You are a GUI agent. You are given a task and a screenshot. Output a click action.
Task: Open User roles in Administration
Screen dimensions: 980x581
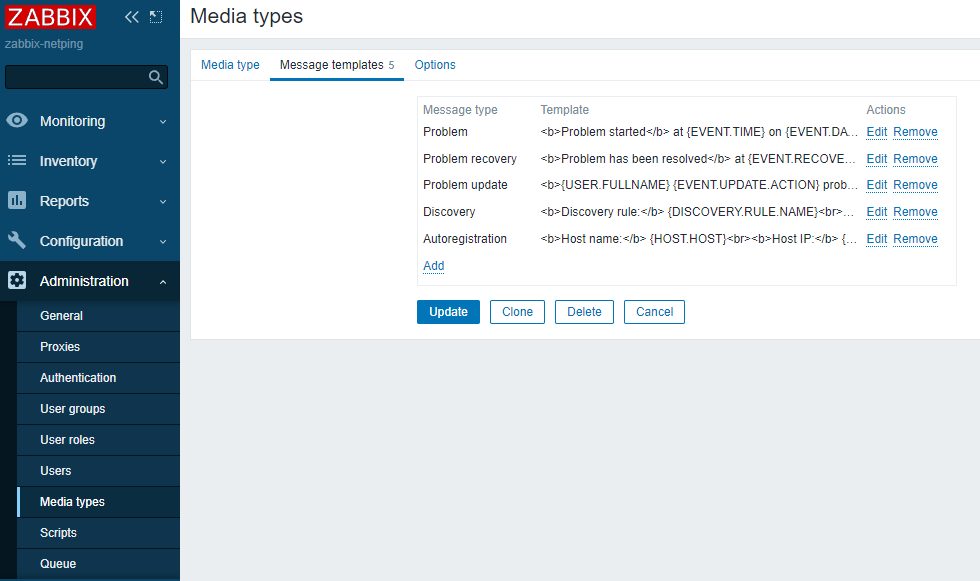(x=67, y=440)
